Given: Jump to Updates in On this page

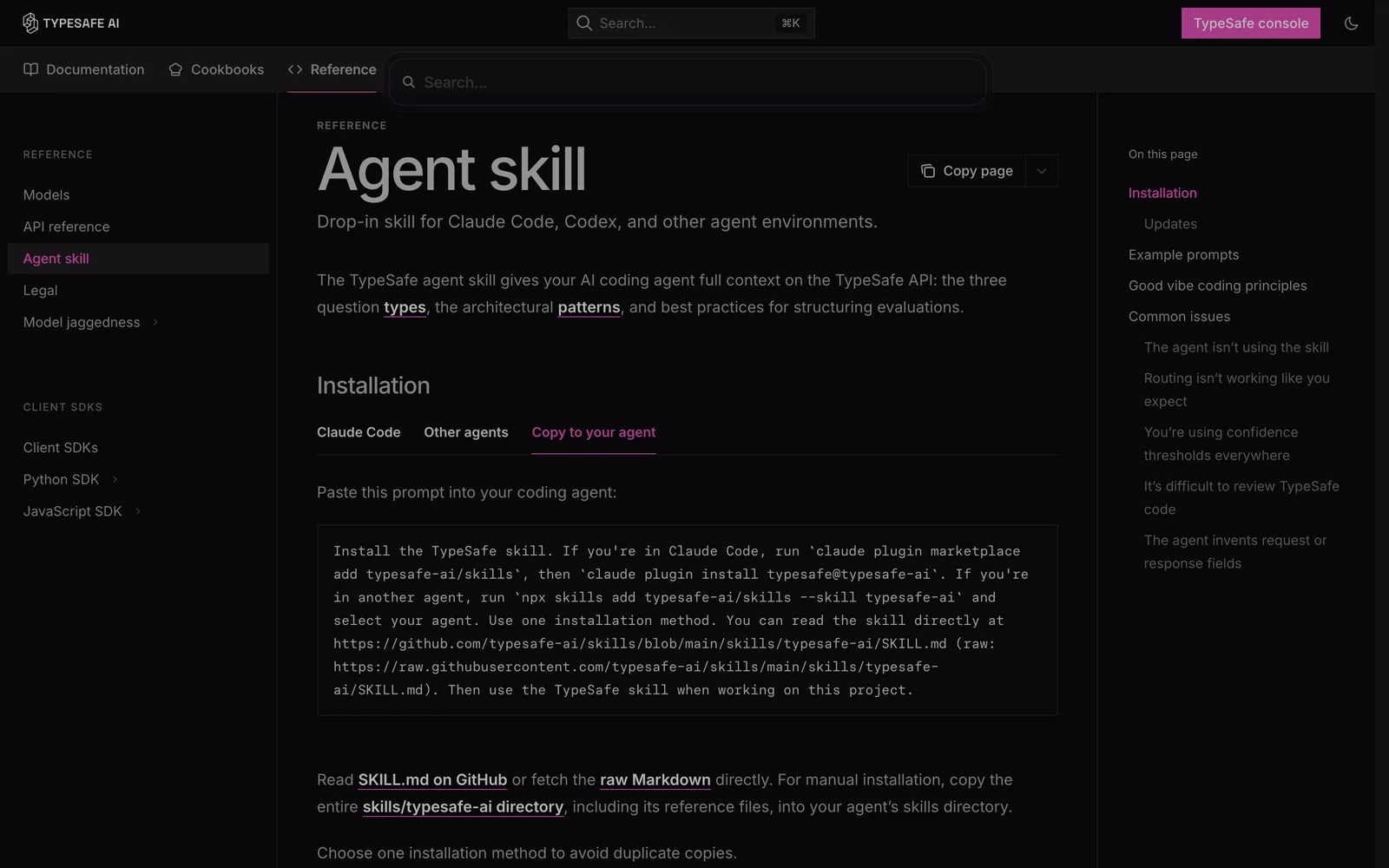Looking at the screenshot, I should tap(1170, 224).
